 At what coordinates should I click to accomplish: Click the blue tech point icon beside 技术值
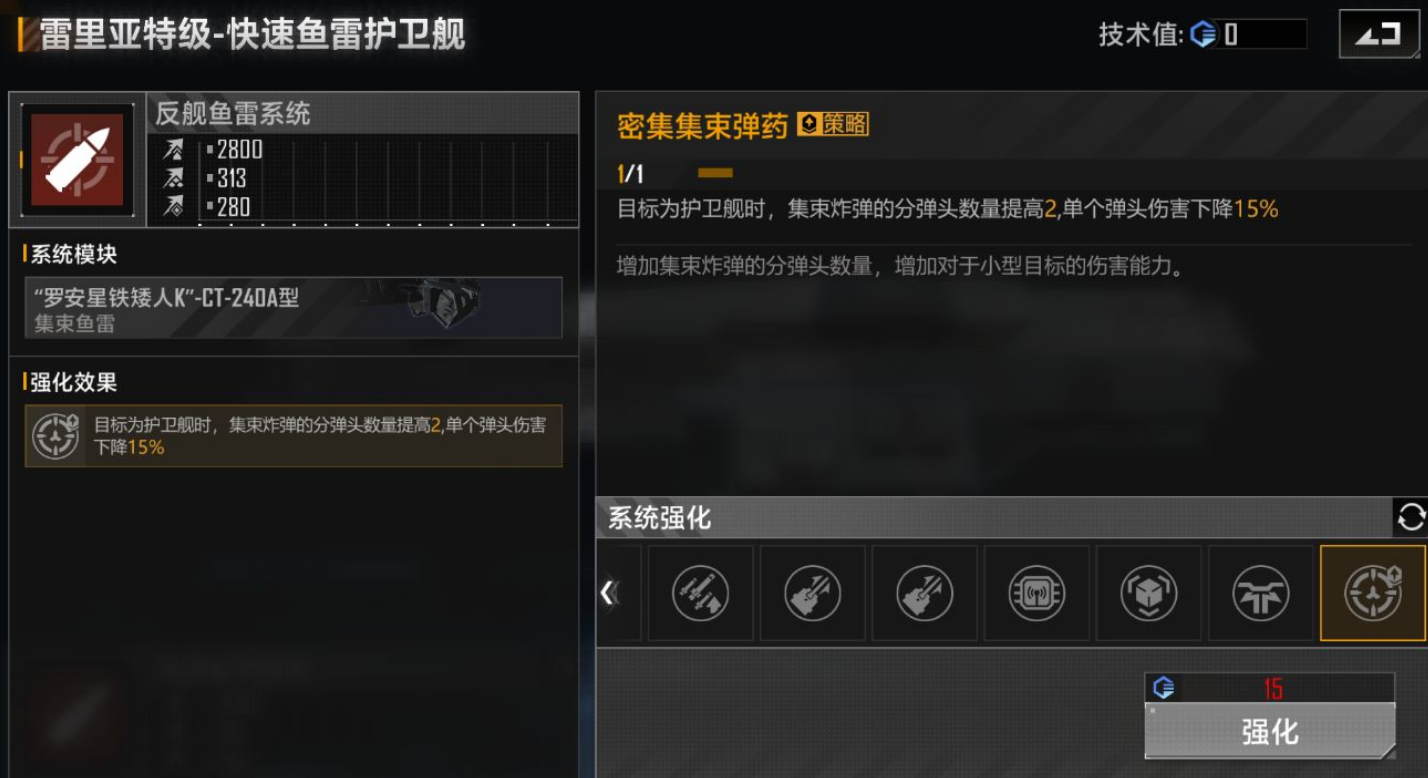pos(1203,35)
